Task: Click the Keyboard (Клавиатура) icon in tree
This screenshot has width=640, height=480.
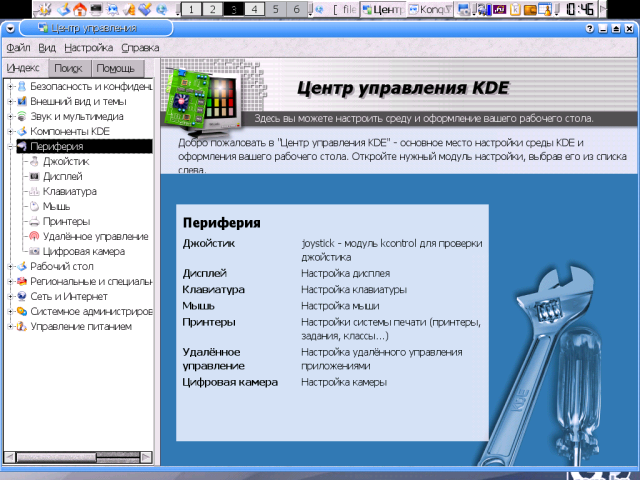Action: [x=34, y=191]
